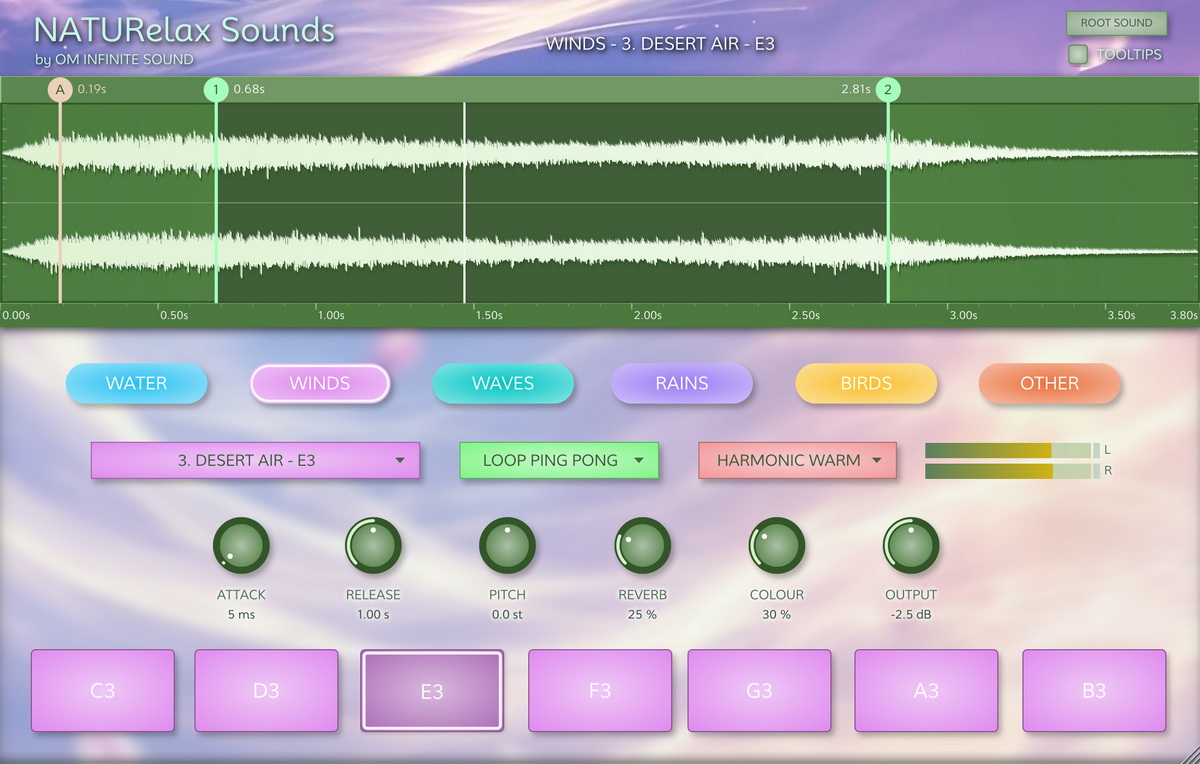The height and width of the screenshot is (764, 1200).
Task: Click the WINDS - 3. DESERT AIR - E3 title
Action: tap(660, 44)
